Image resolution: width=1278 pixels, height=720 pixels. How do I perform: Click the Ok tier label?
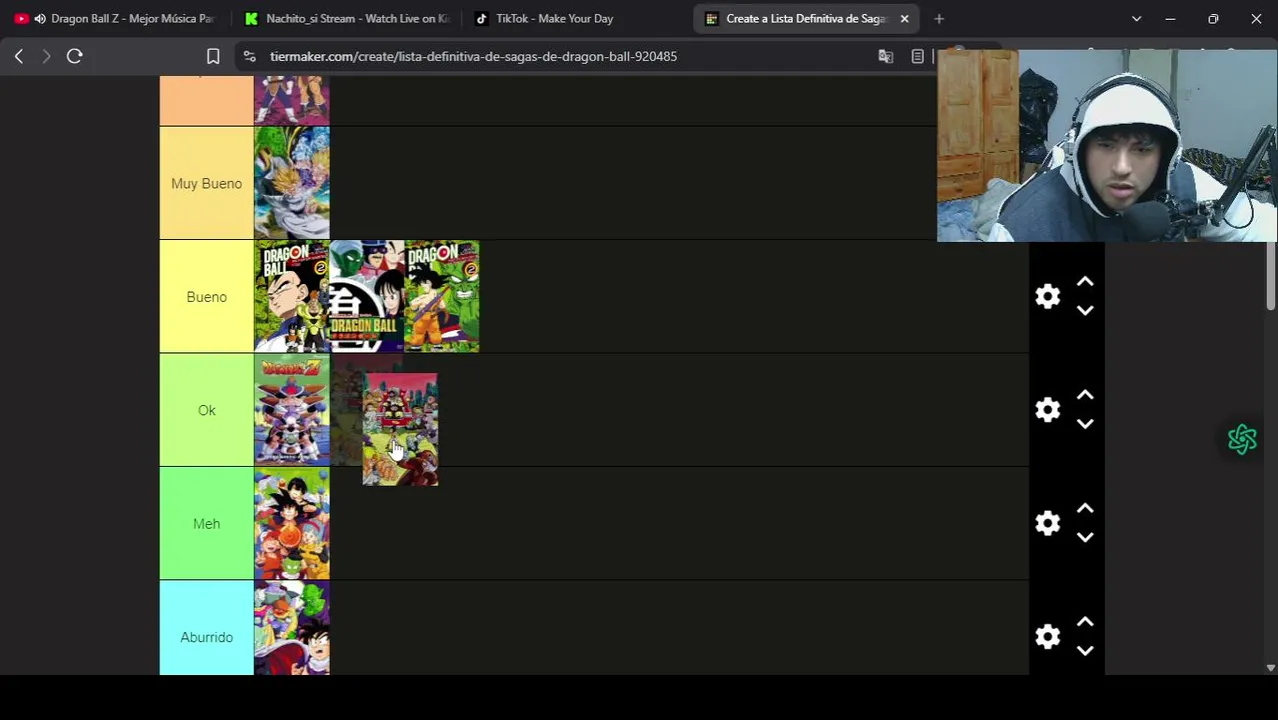pos(206,410)
